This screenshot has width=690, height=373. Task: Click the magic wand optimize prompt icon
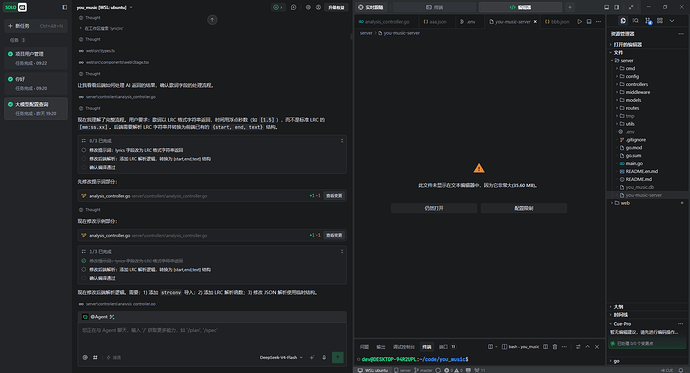tap(312, 358)
